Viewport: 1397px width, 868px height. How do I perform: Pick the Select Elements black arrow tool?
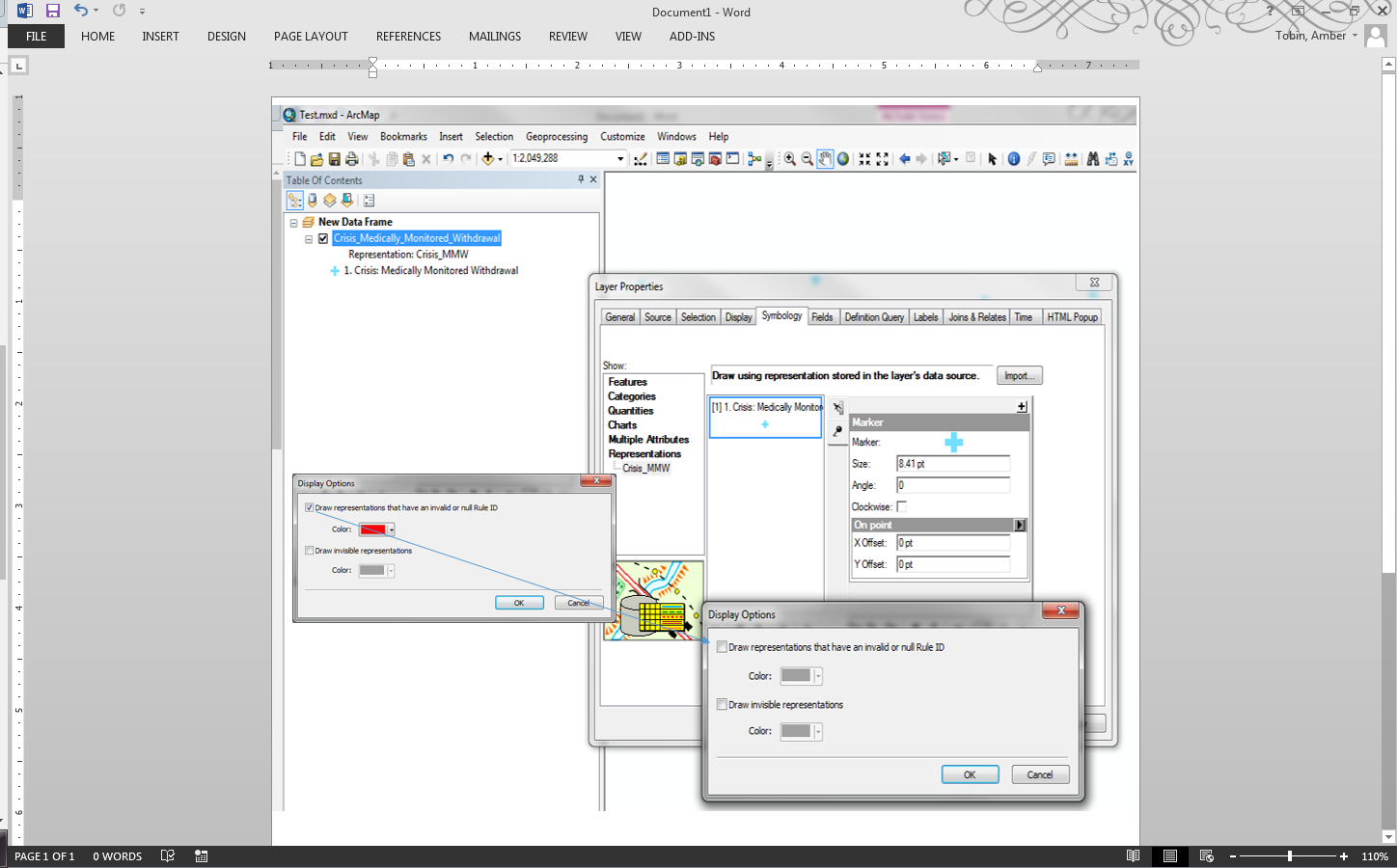pos(992,159)
